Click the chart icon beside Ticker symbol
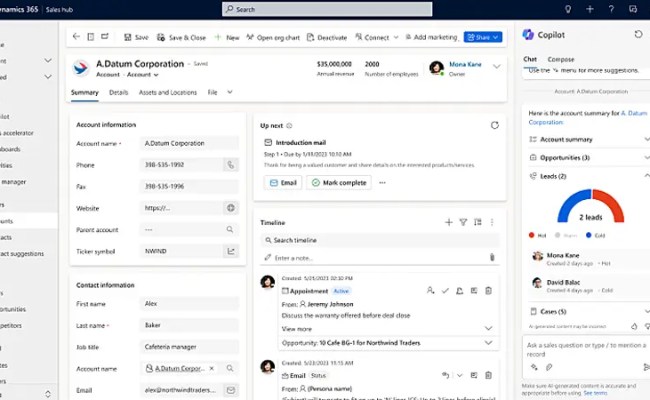The image size is (650, 400). (x=230, y=251)
